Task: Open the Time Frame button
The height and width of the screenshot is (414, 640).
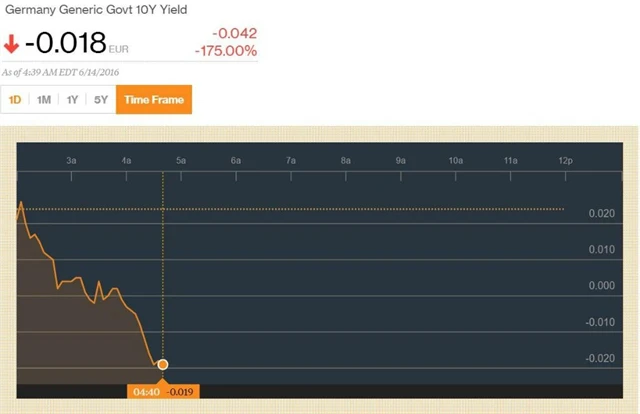Action: 153,100
